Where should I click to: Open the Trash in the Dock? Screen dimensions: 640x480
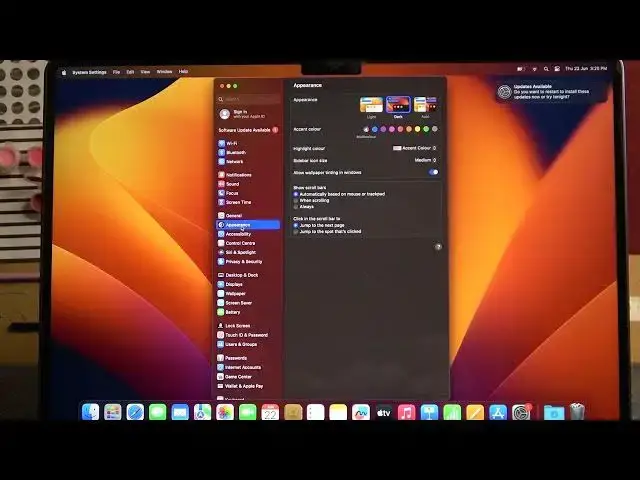tap(577, 412)
